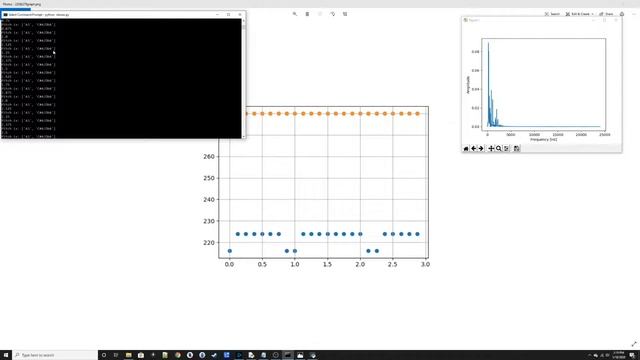The image size is (640, 360).
Task: Delete the photo with the trash icon
Action: pyautogui.click(x=307, y=14)
